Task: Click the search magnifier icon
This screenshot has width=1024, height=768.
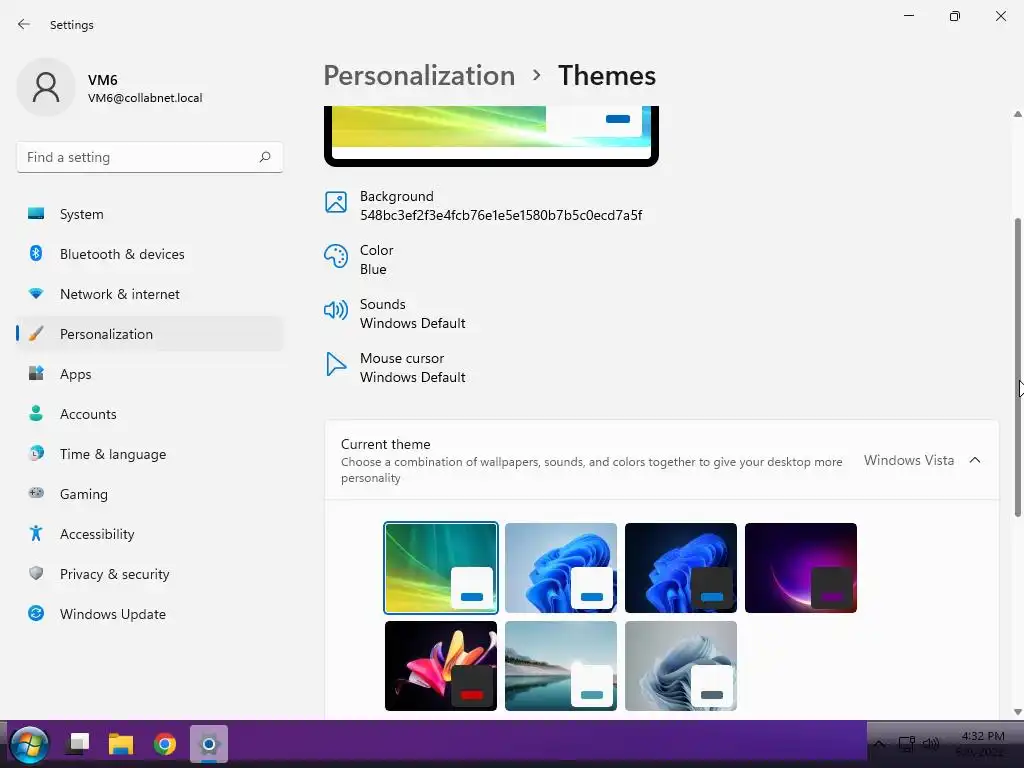Action: pyautogui.click(x=264, y=157)
